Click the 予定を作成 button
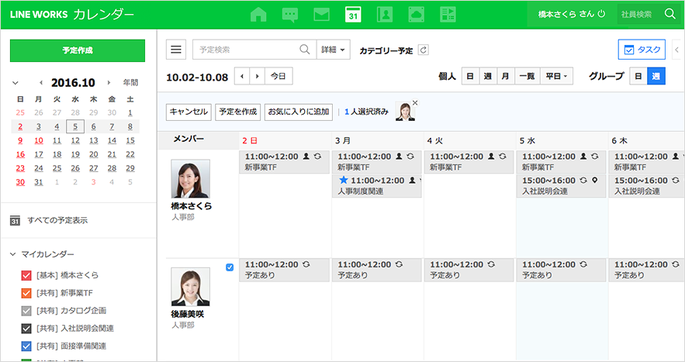 pos(238,112)
